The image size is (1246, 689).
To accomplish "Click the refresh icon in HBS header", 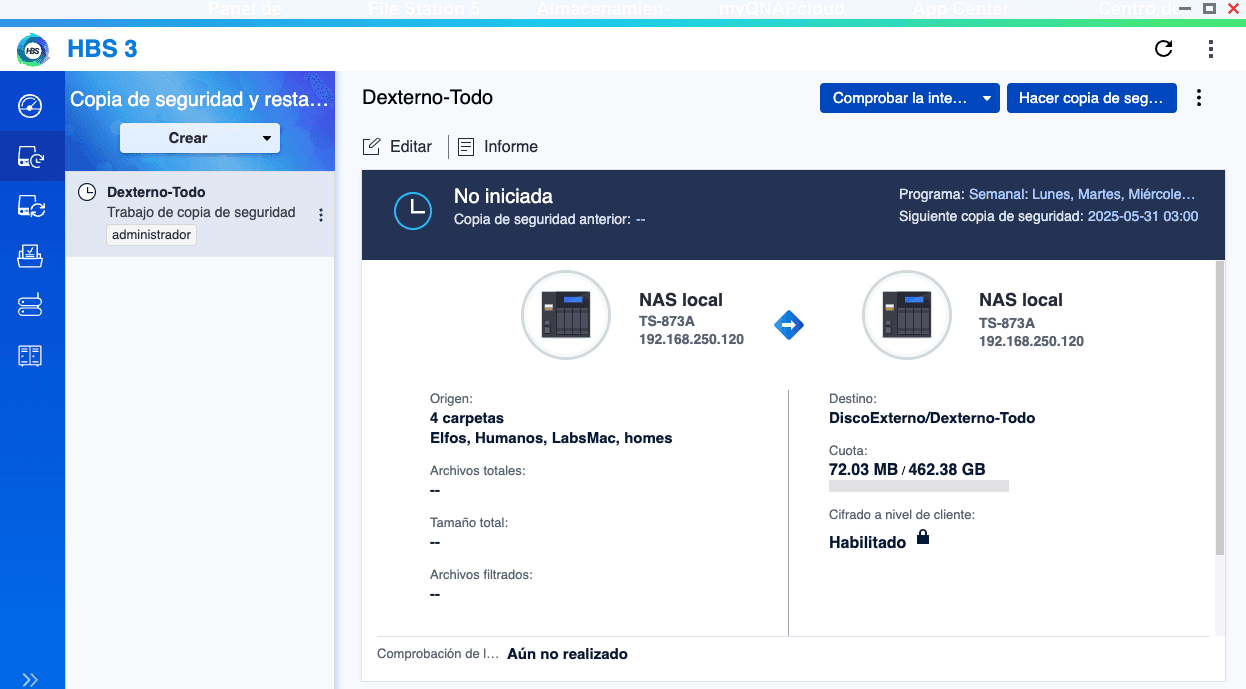I will (x=1163, y=49).
